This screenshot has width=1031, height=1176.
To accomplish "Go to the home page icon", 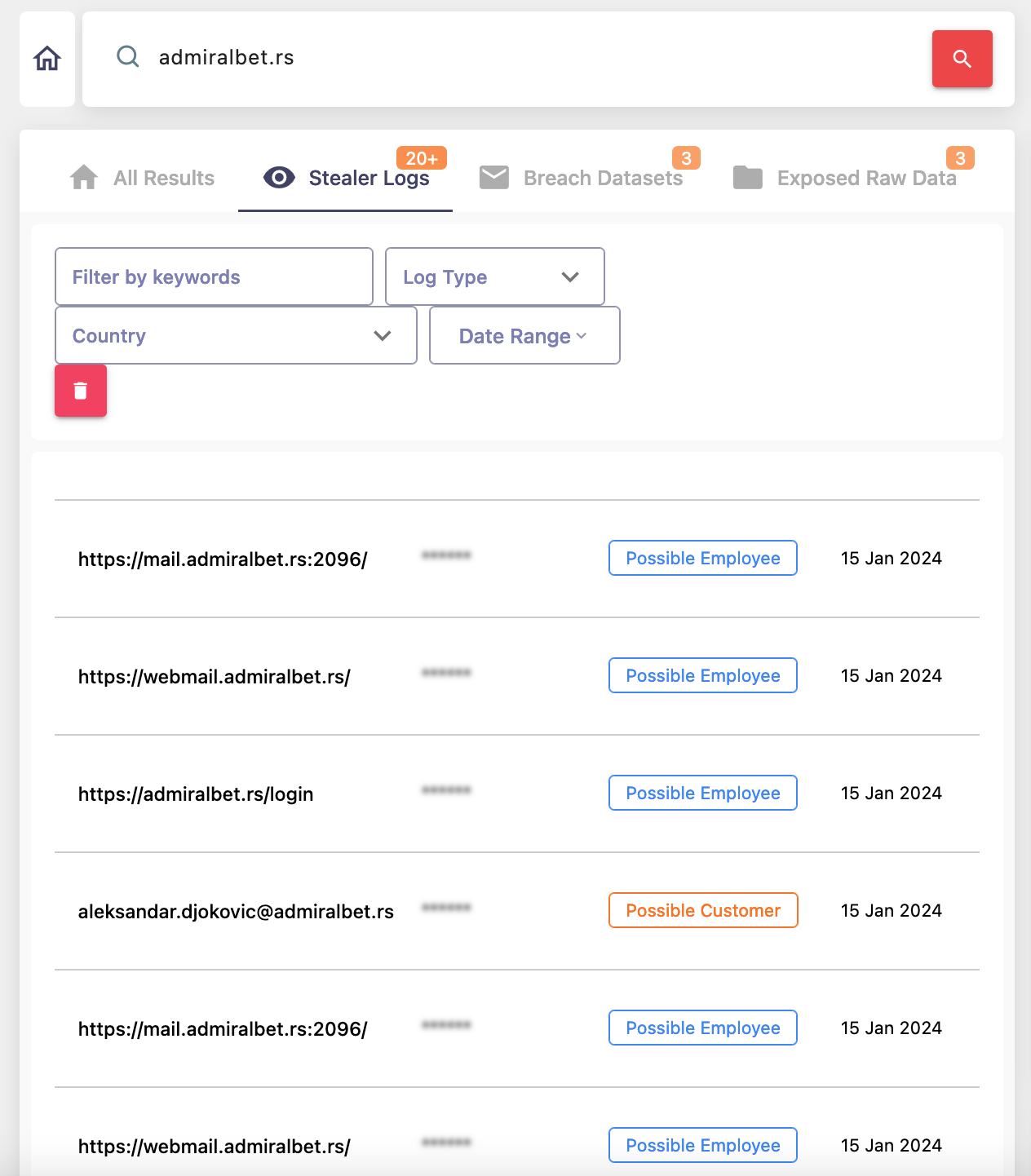I will point(47,59).
